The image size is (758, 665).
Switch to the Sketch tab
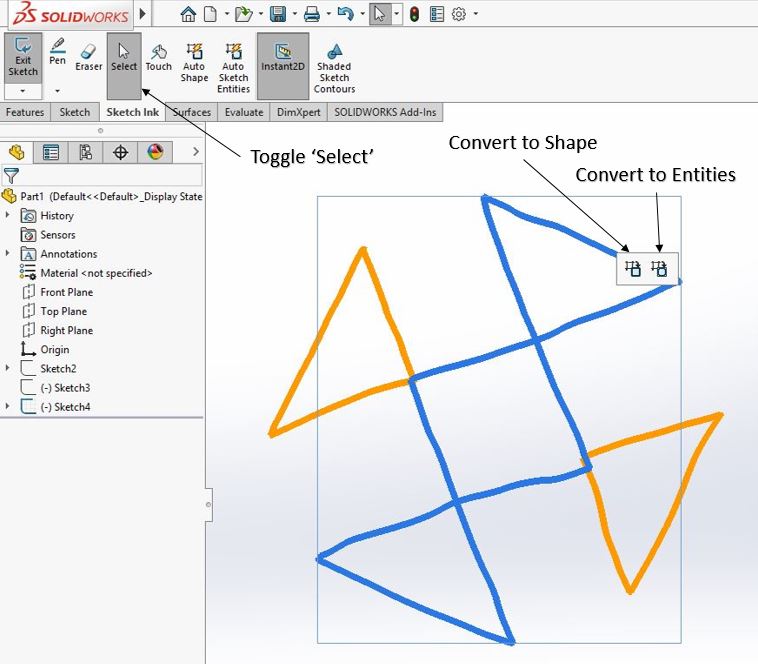[x=75, y=112]
